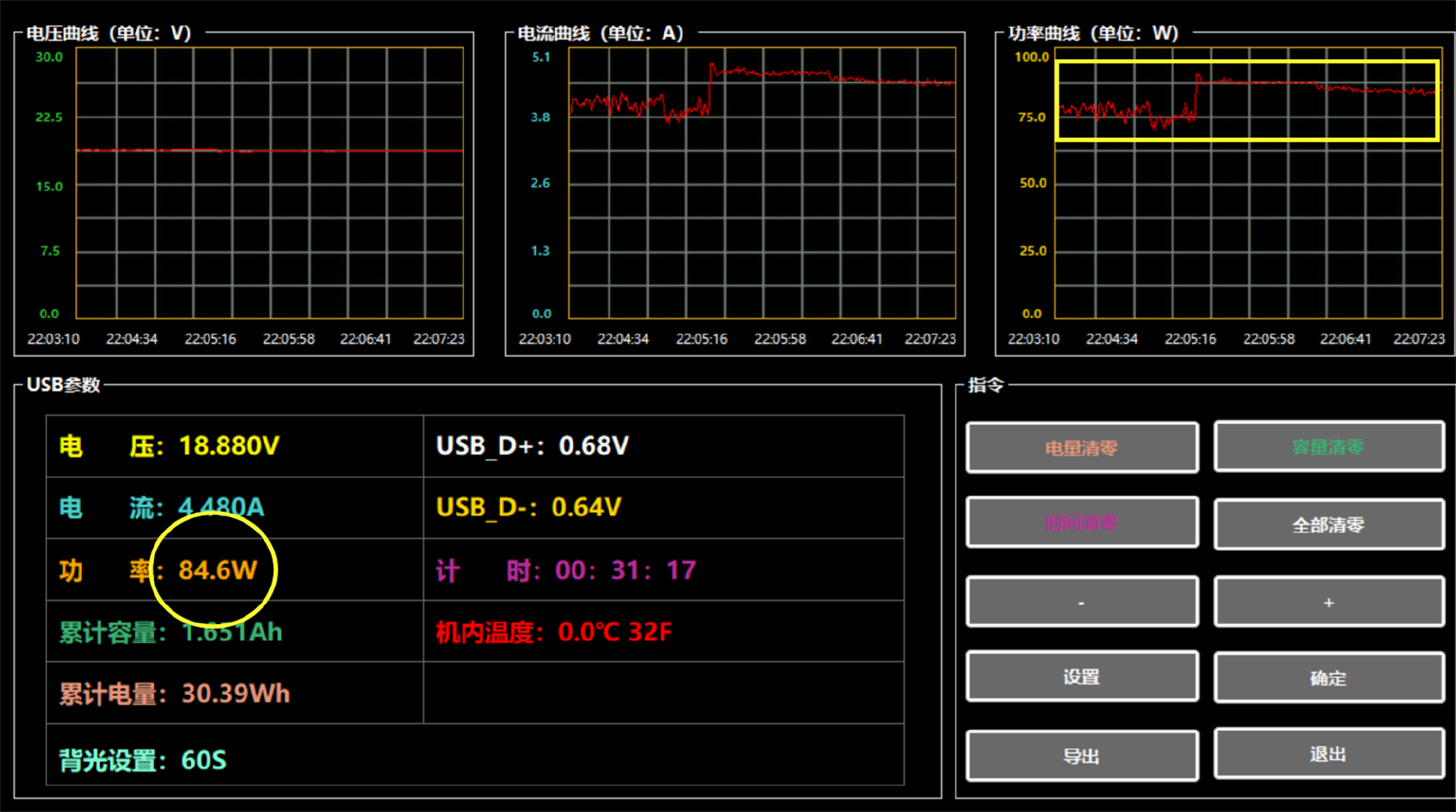Image resolution: width=1456 pixels, height=812 pixels.
Task: Click the USB参数 group heading
Action: (64, 385)
